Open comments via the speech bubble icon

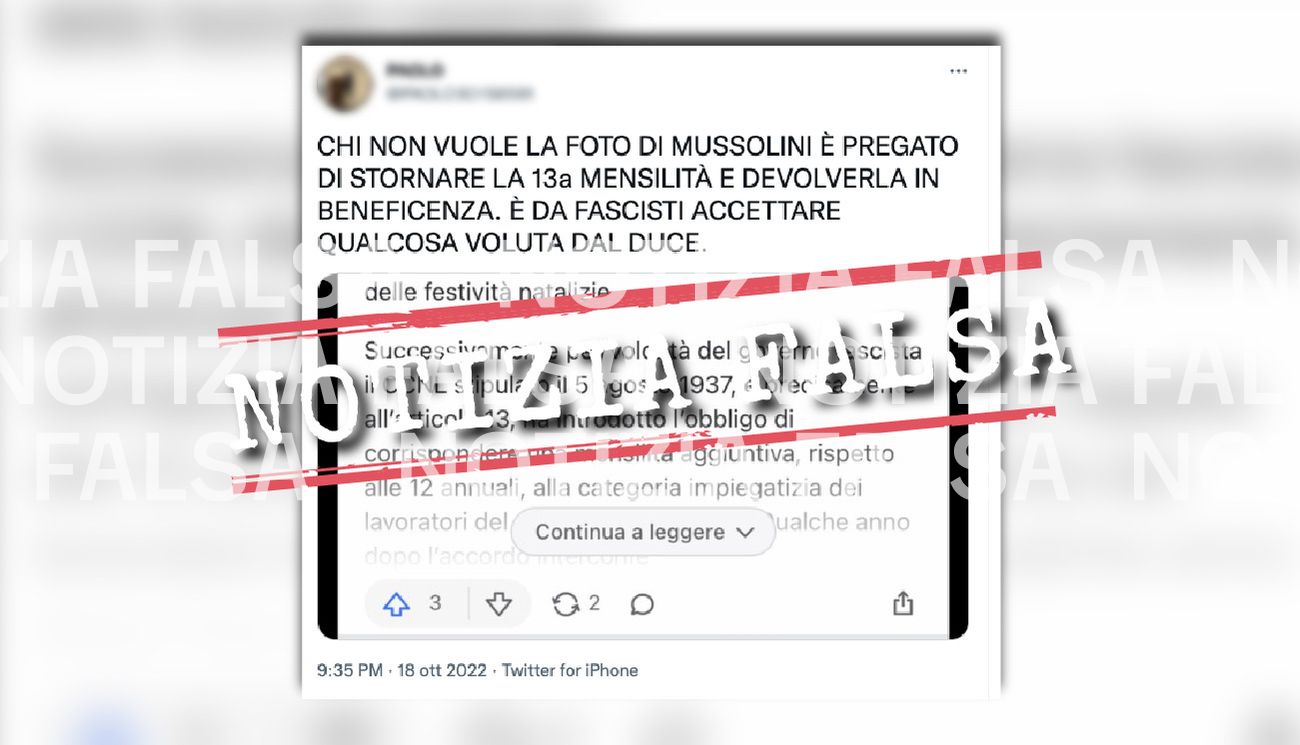point(642,604)
